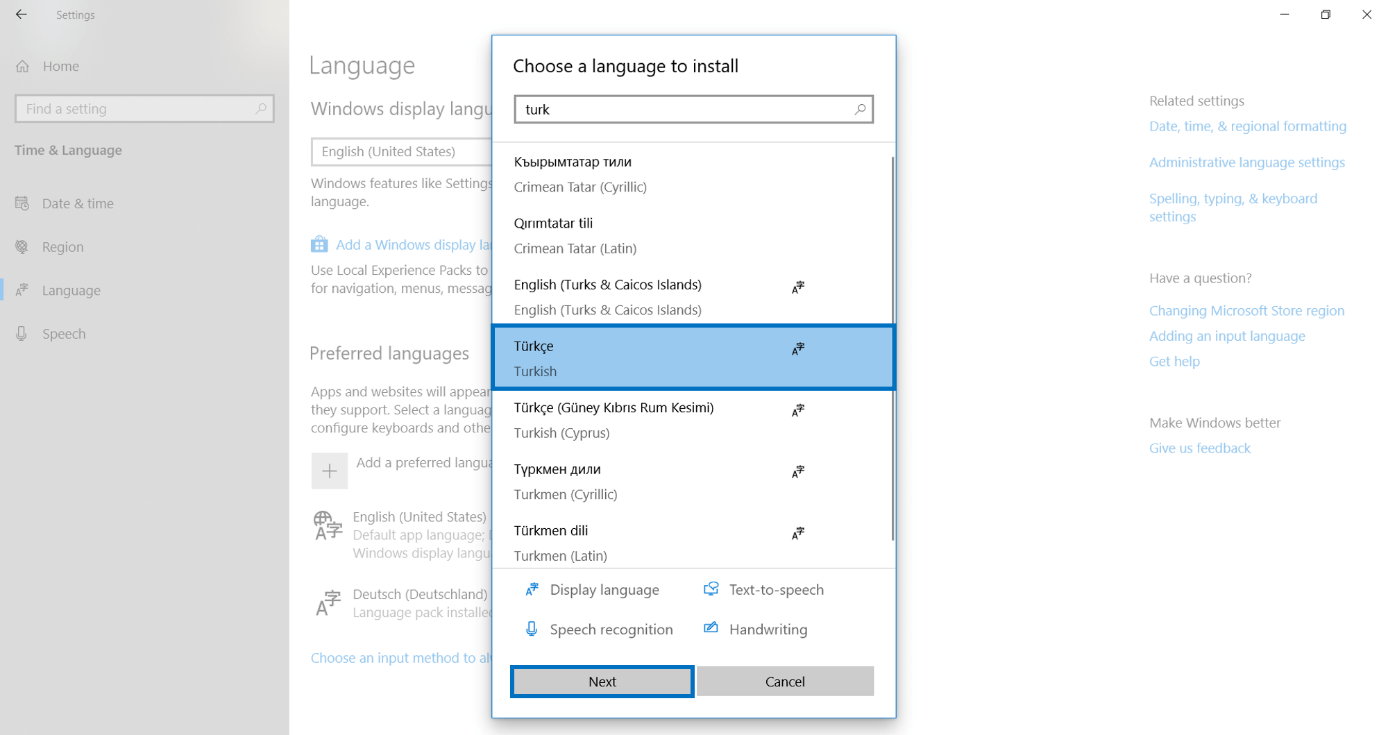Click the Give us feedback link
The height and width of the screenshot is (735, 1388).
point(1200,448)
